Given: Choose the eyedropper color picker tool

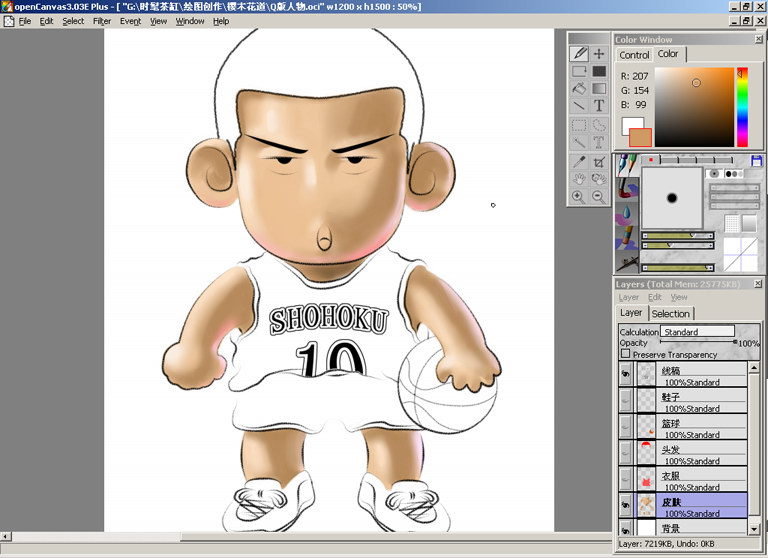Looking at the screenshot, I should tap(579, 161).
